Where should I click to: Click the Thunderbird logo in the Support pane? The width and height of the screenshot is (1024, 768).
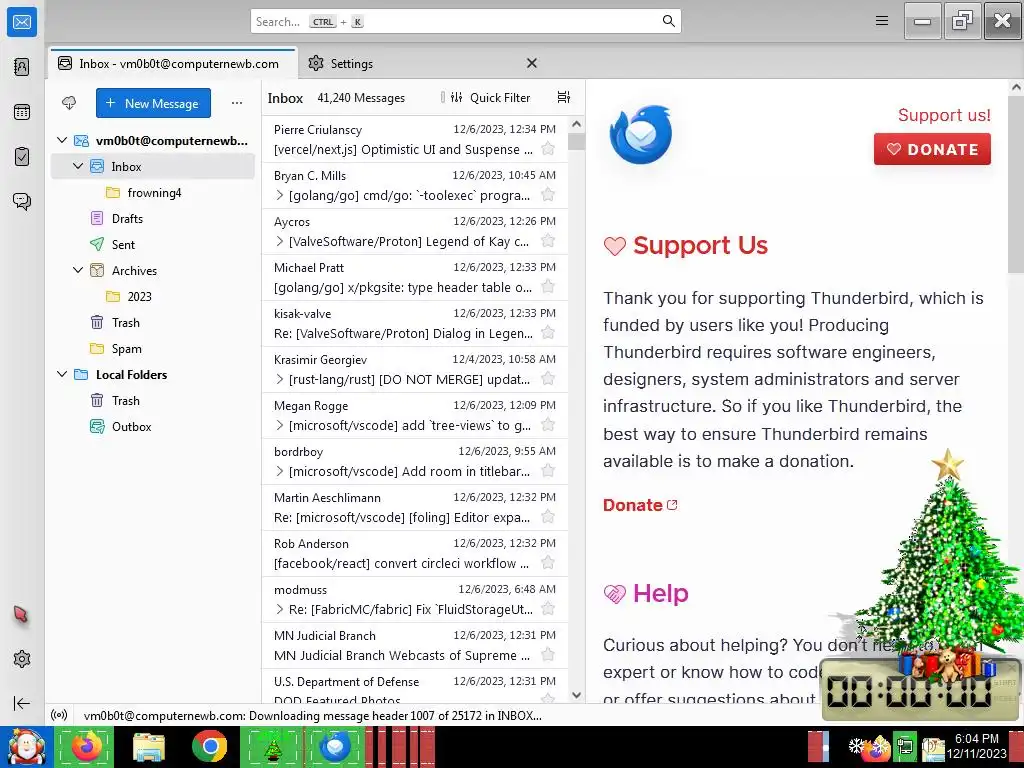point(641,134)
